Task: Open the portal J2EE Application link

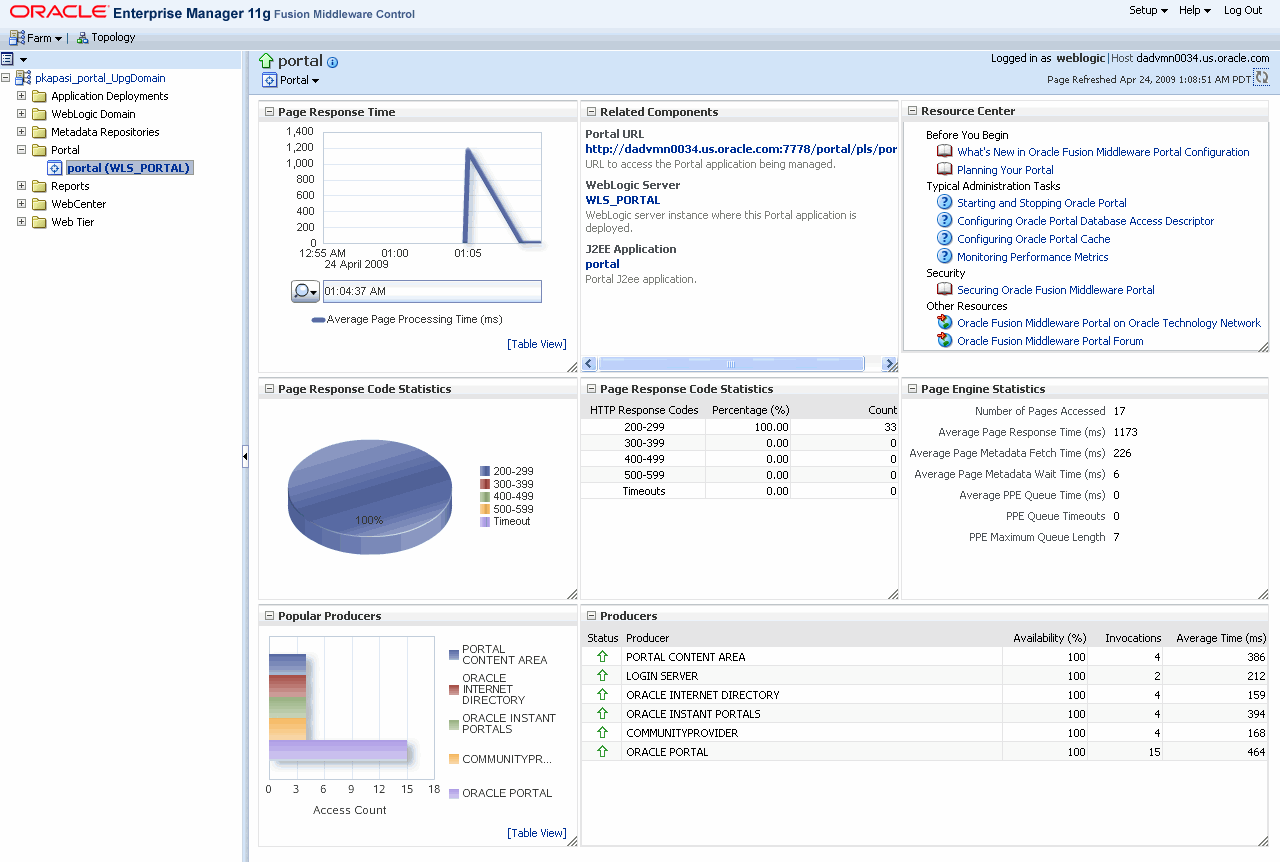Action: 602,264
